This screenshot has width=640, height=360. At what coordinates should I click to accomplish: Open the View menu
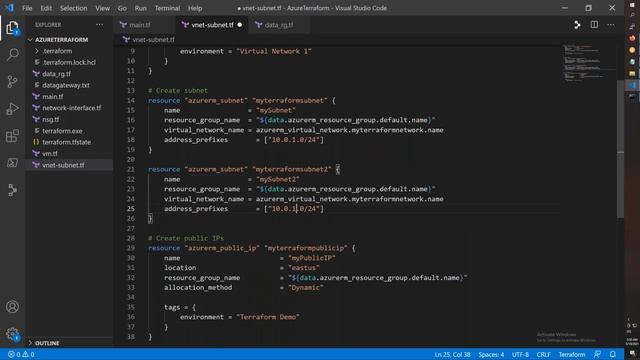coord(102,8)
